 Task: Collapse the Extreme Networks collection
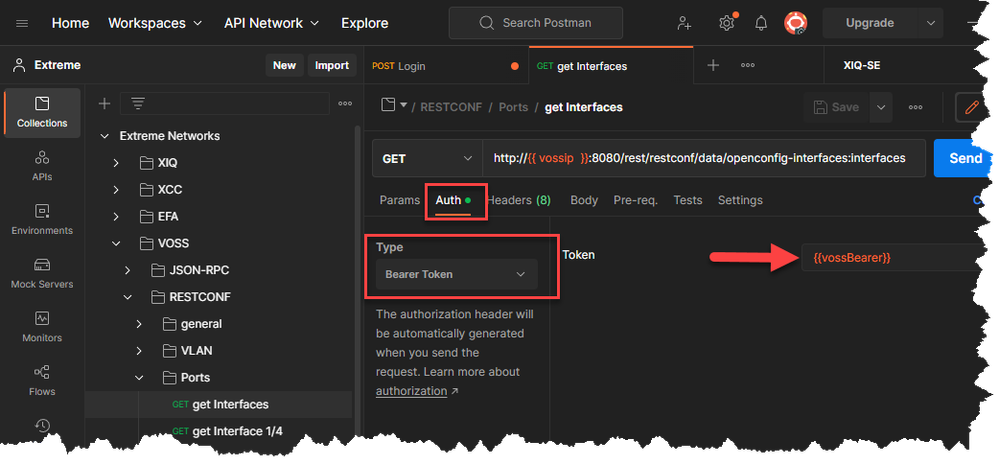[x=104, y=136]
